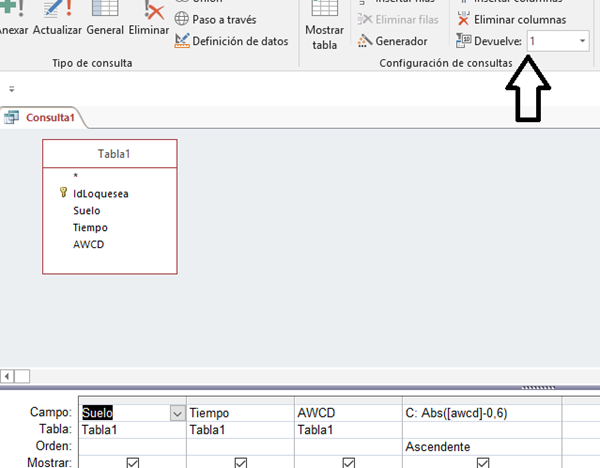Open the Devuelve value dropdown arrow
The height and width of the screenshot is (468, 600).
point(582,41)
